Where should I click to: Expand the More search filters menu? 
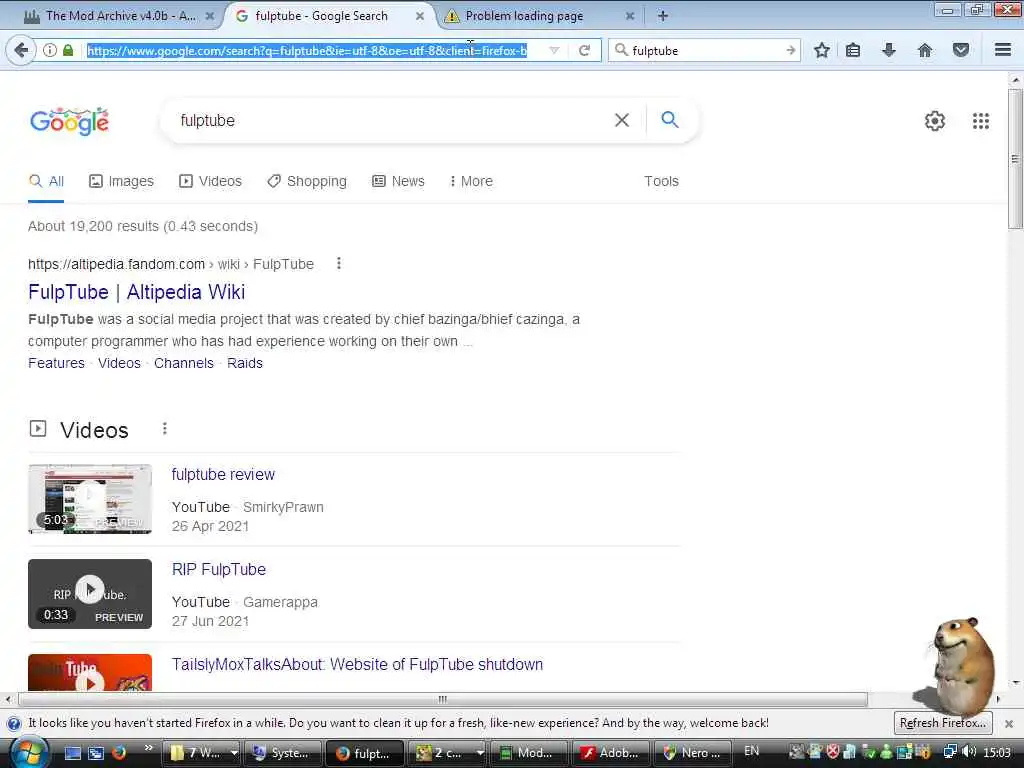point(471,182)
